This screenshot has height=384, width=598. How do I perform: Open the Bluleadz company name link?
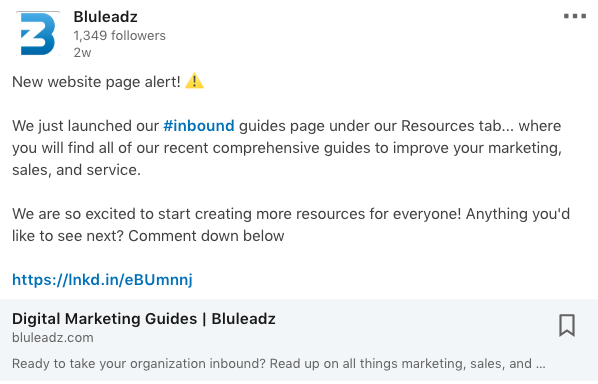click(105, 17)
